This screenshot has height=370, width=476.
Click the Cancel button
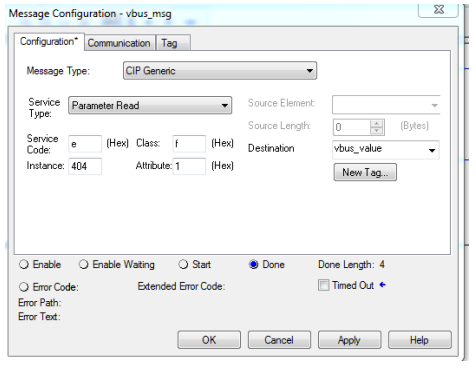click(x=279, y=340)
